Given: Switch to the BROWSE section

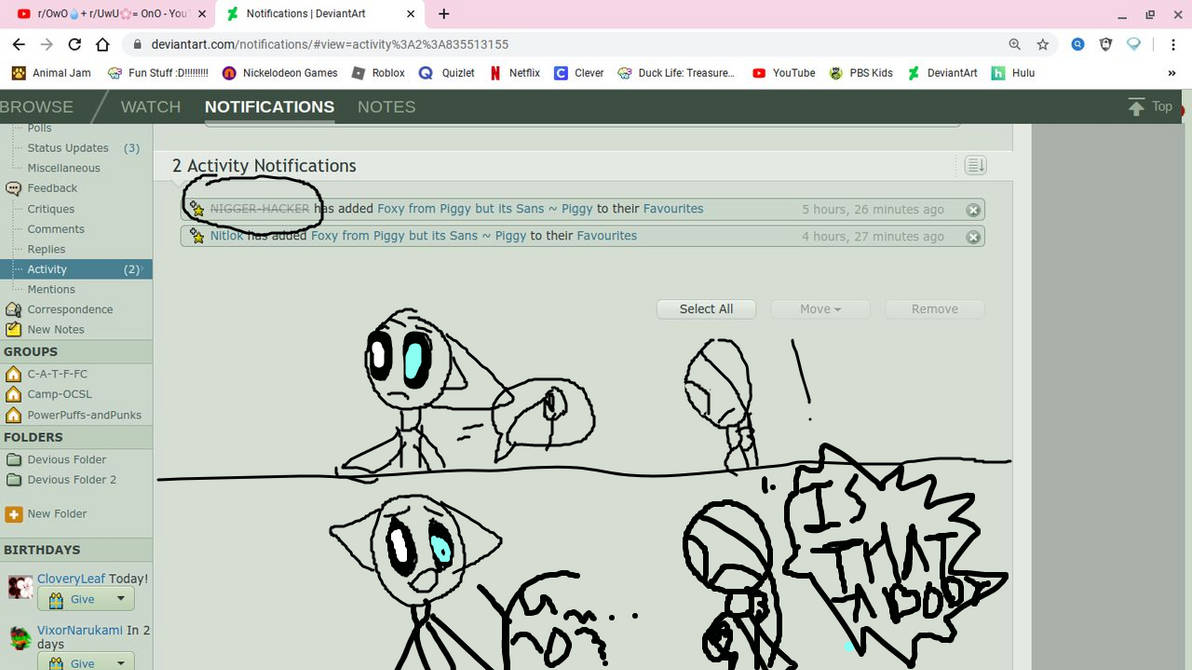Looking at the screenshot, I should [36, 107].
